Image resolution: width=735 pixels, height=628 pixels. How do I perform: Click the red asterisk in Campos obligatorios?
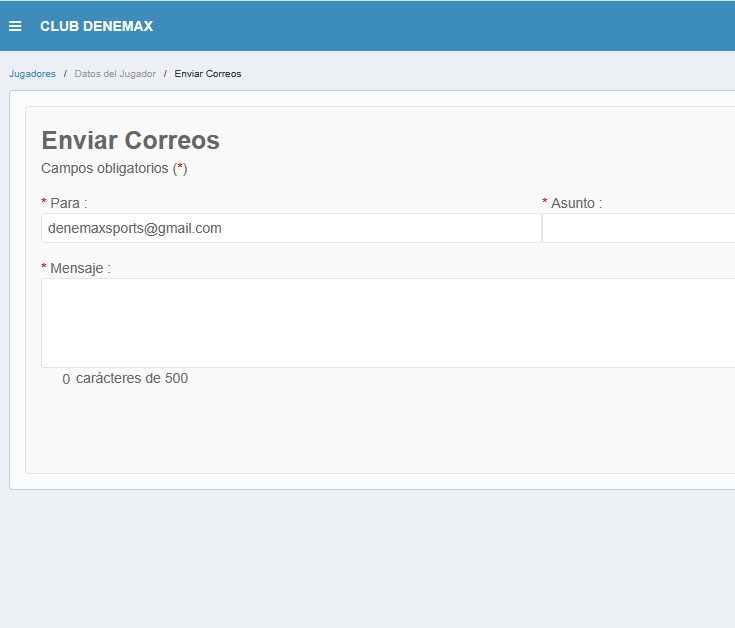[x=180, y=168]
